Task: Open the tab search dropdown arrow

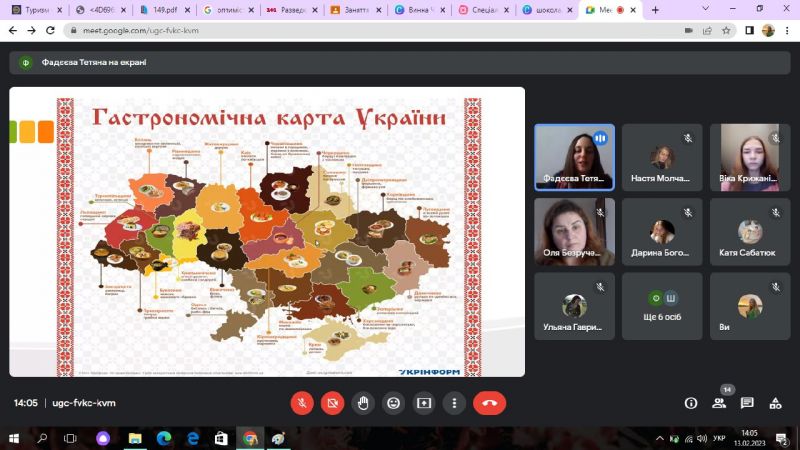Action: pos(706,9)
